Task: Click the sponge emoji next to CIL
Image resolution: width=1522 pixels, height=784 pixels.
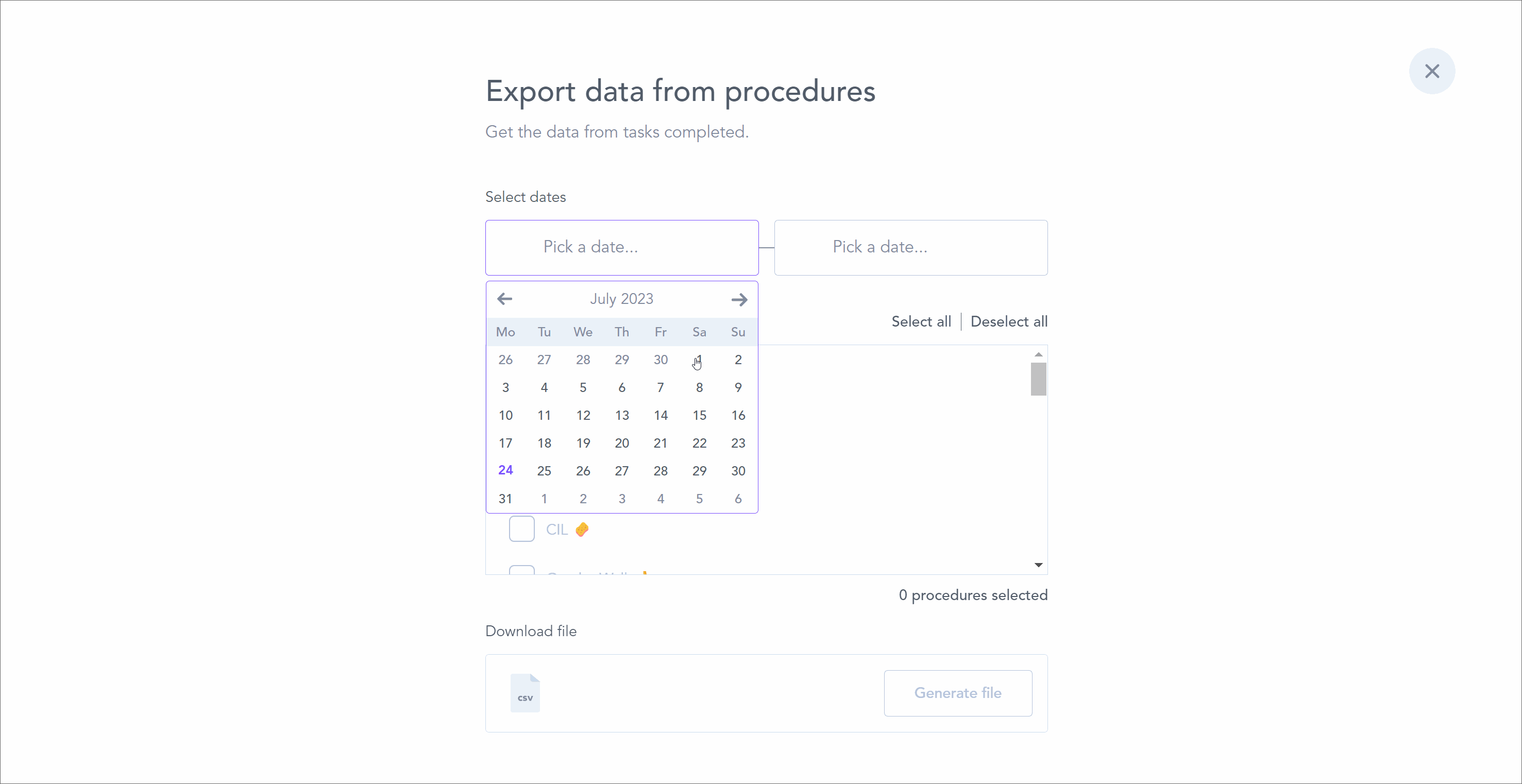Action: coord(582,529)
